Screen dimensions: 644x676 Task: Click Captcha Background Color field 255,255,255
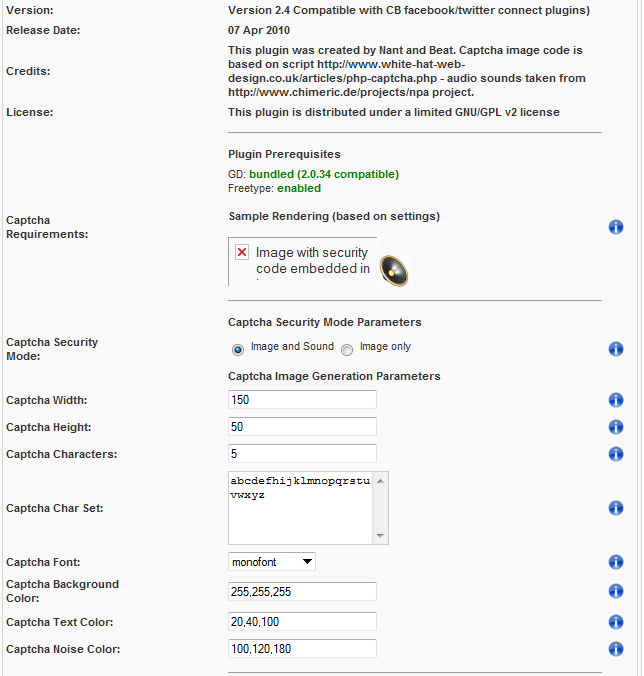[x=302, y=592]
